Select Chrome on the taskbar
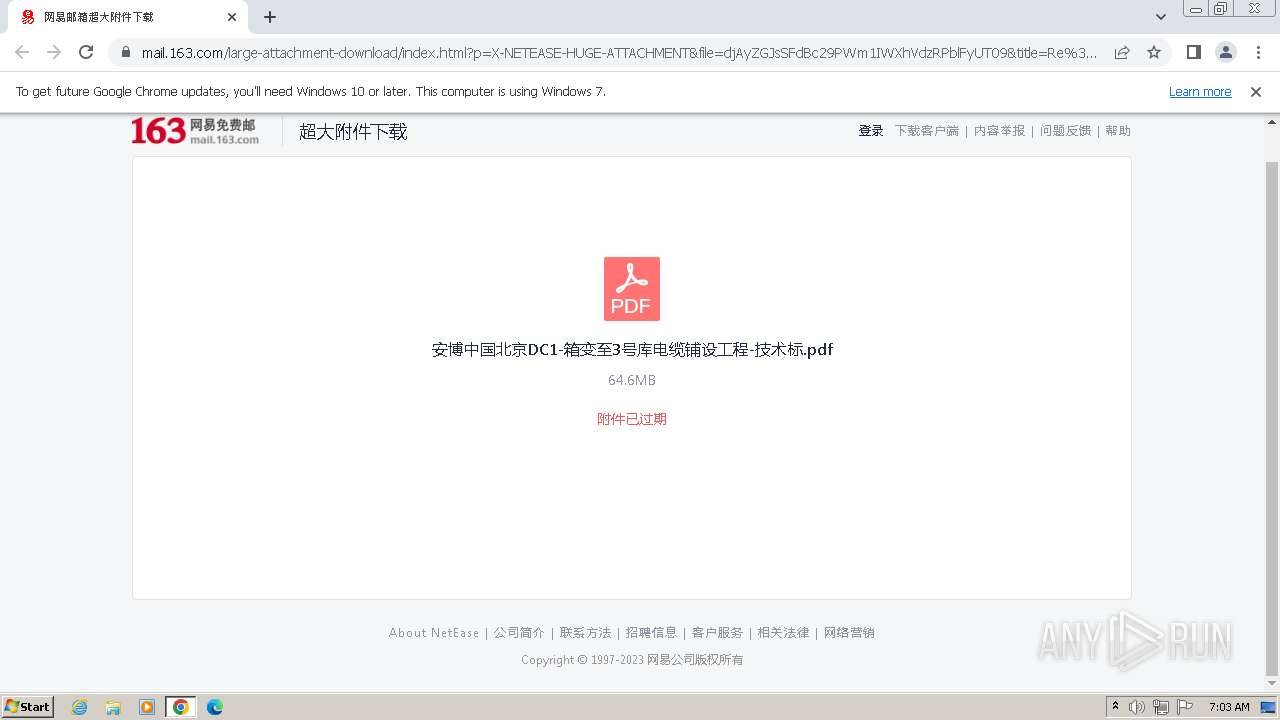The image size is (1280, 720). tap(181, 707)
